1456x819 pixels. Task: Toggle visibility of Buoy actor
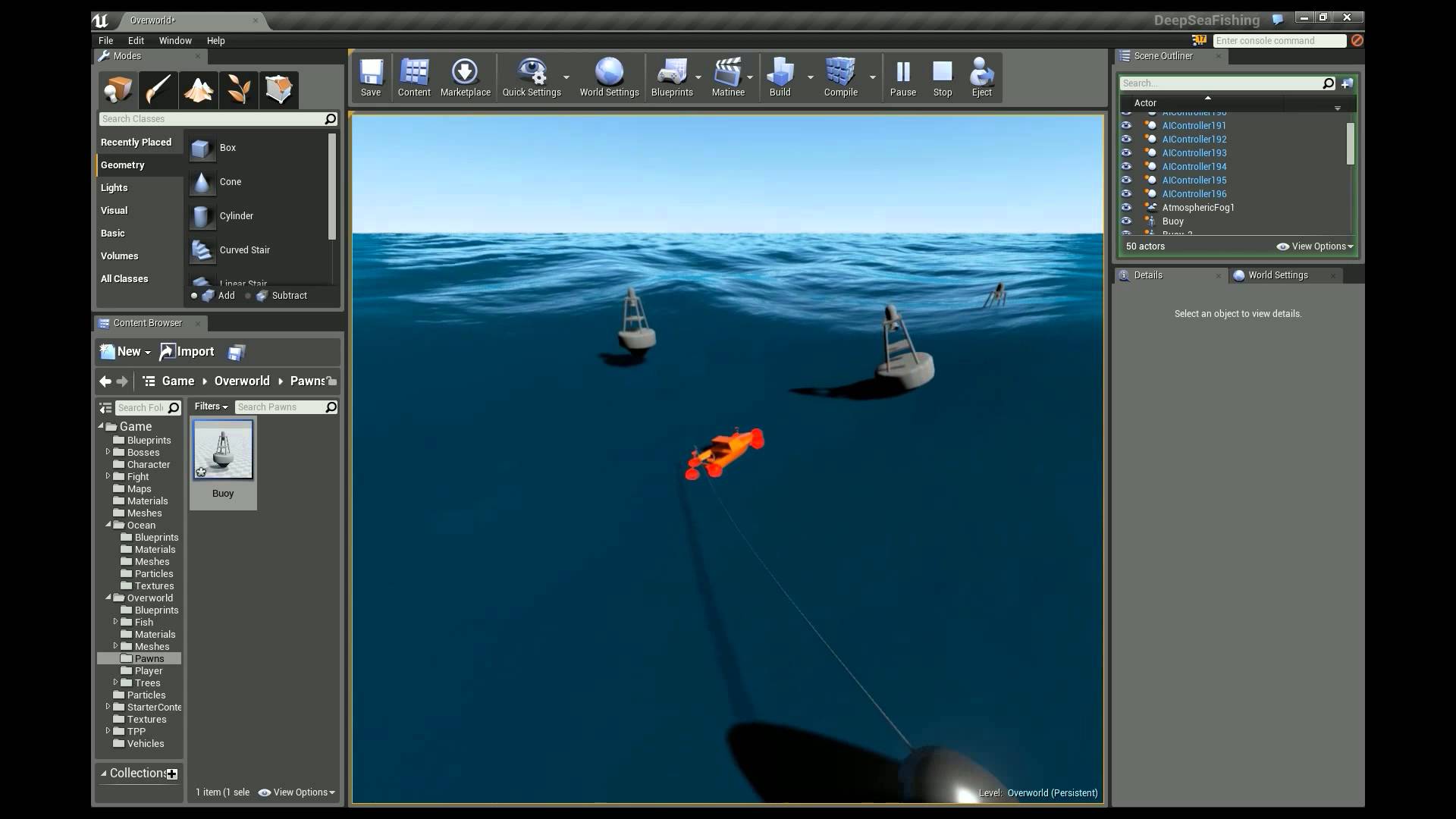pos(1126,221)
